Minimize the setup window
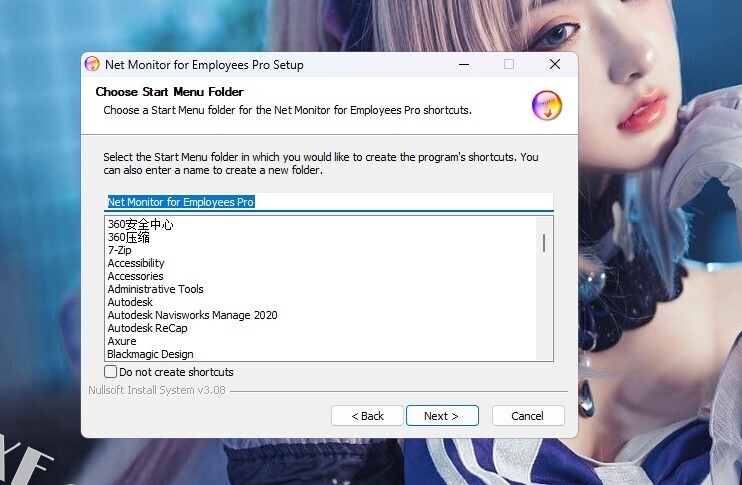 coord(464,65)
